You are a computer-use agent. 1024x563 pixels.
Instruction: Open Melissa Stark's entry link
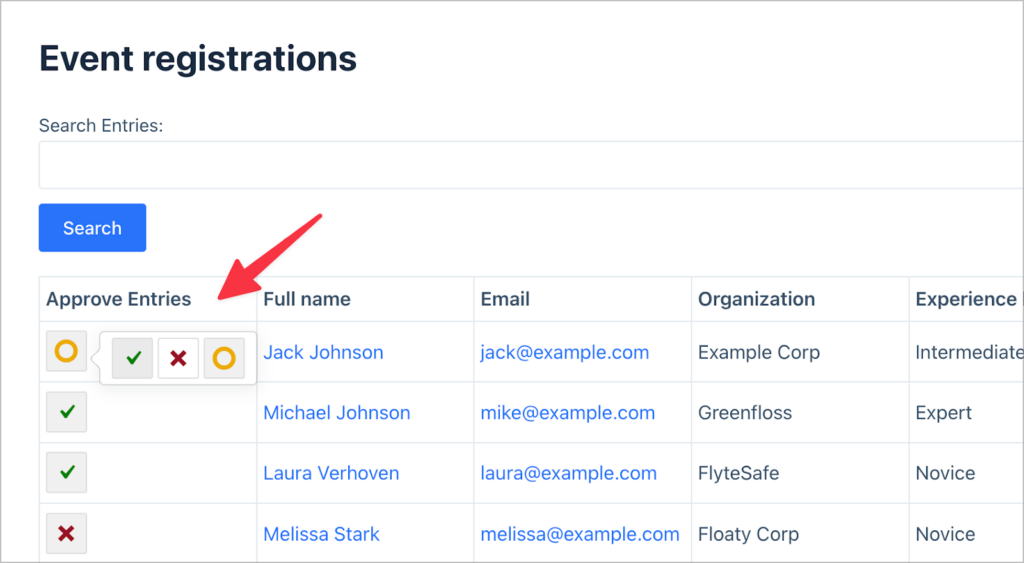point(321,535)
